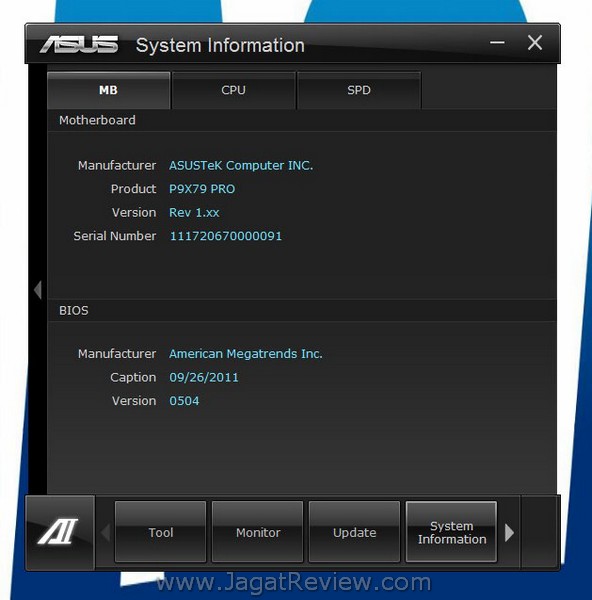This screenshot has width=592, height=600.
Task: Select serial number 111720670000091
Action: (x=226, y=236)
